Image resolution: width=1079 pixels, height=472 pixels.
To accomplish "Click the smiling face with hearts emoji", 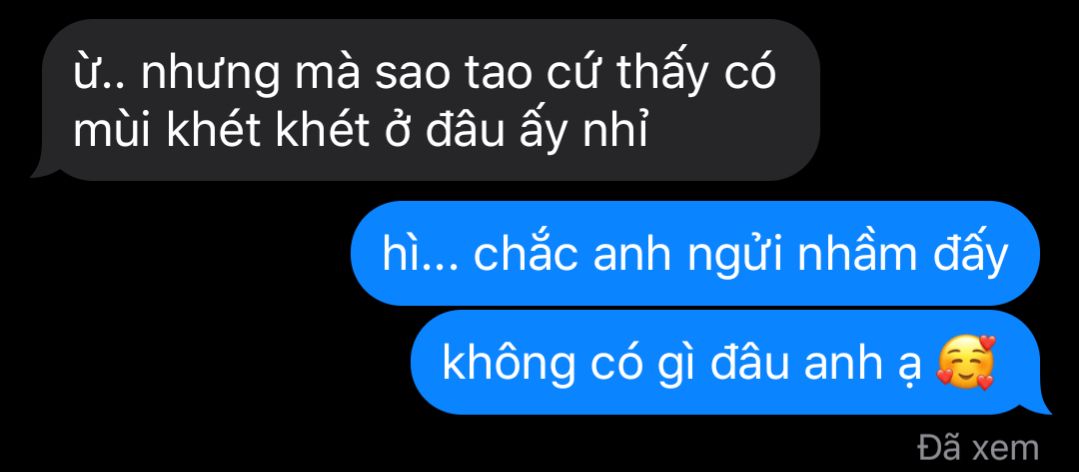I will point(967,363).
